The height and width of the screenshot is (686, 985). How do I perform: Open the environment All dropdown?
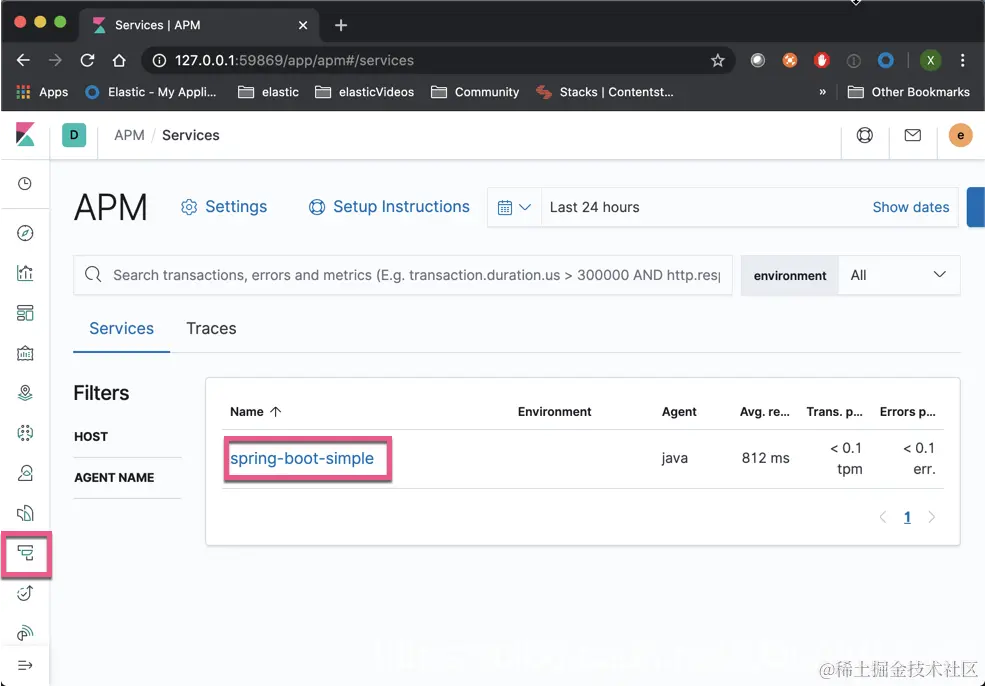898,275
